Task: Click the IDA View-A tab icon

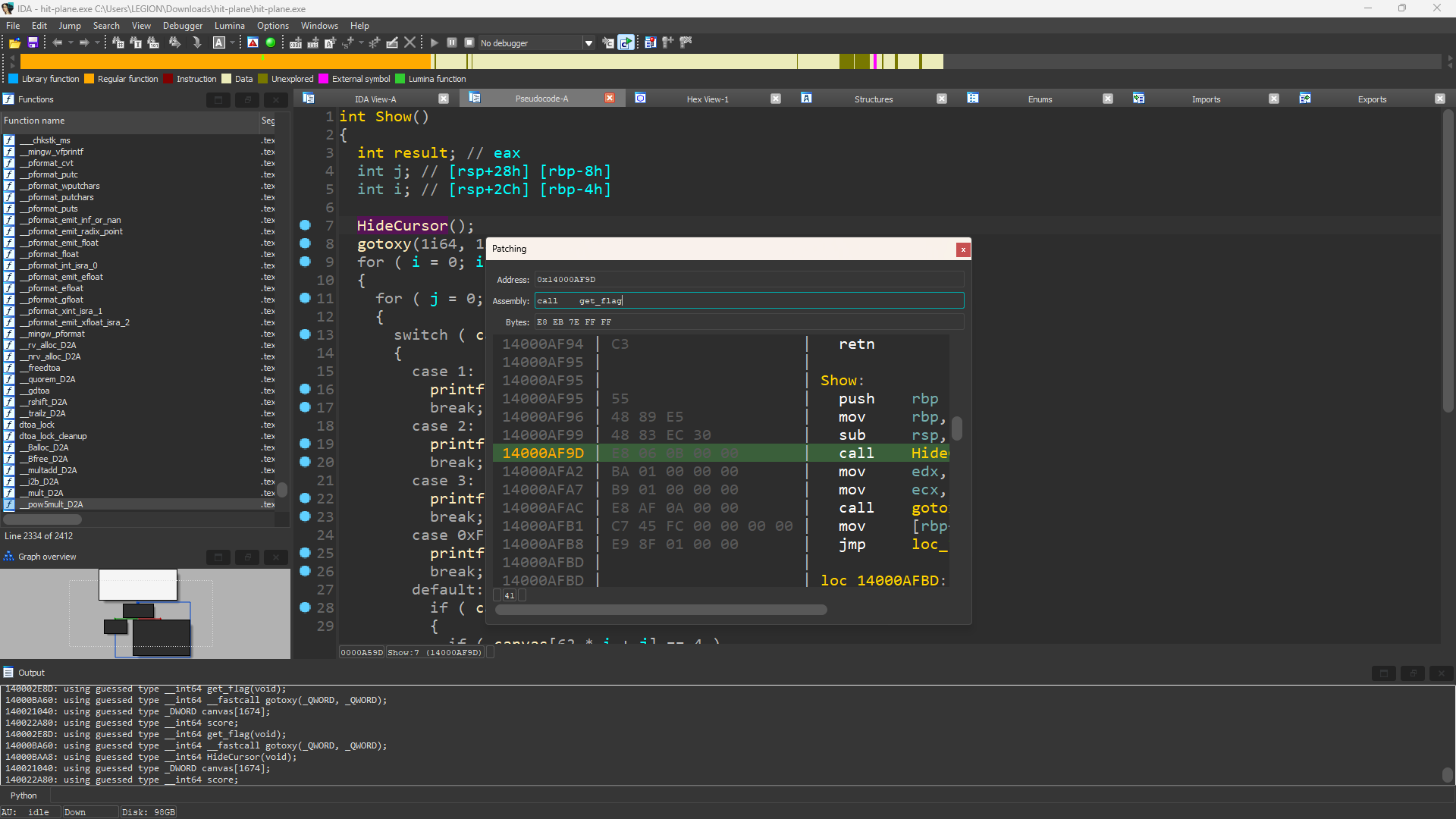Action: click(309, 99)
